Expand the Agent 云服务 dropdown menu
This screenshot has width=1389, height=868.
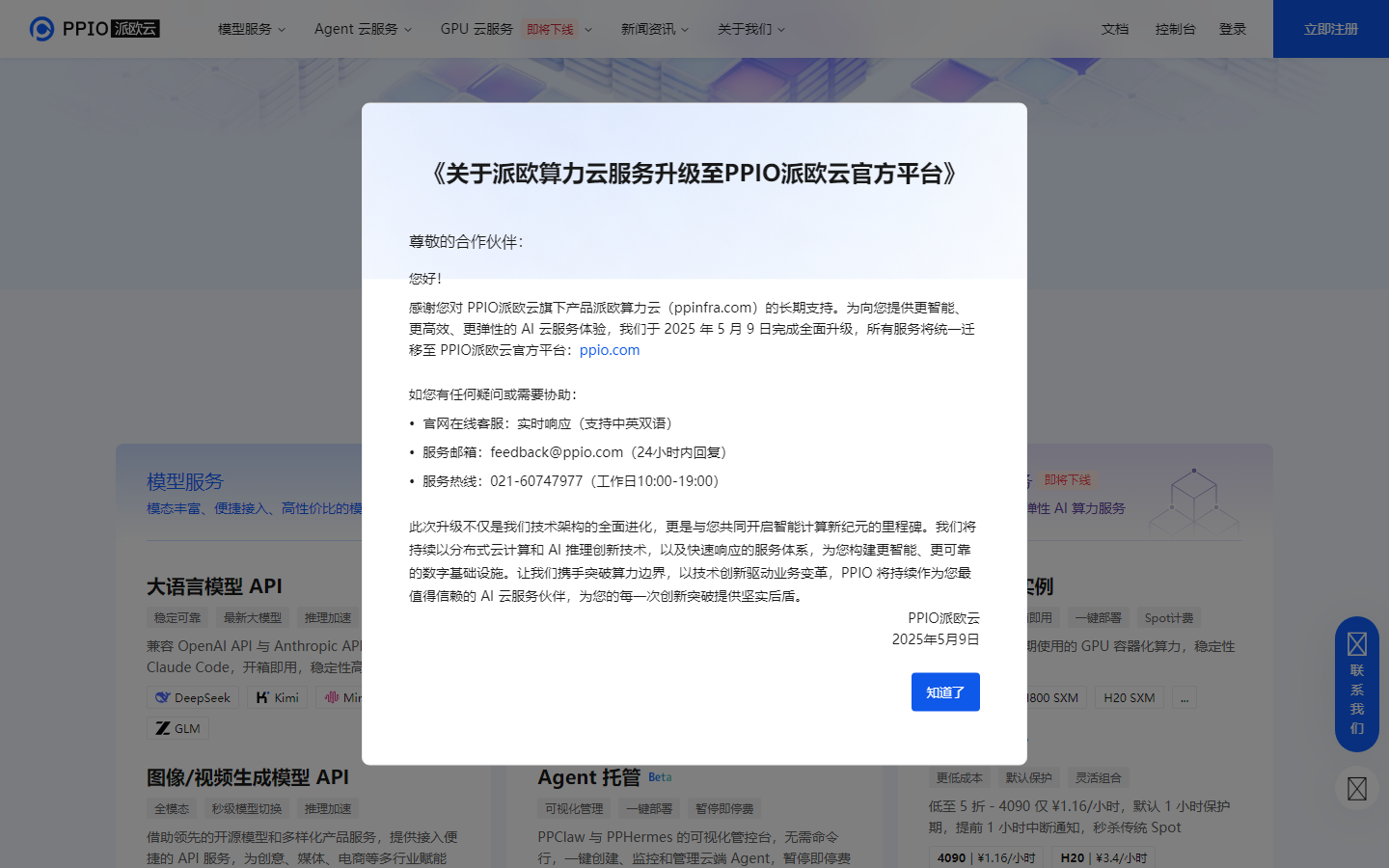[364, 29]
